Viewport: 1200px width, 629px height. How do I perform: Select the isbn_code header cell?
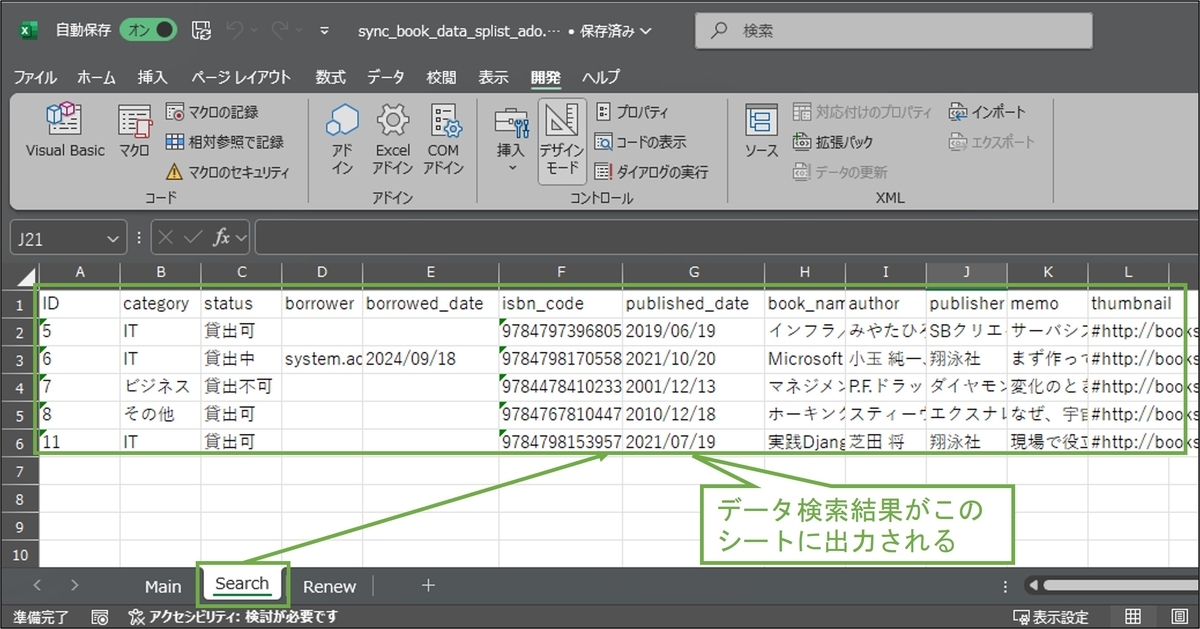[x=560, y=303]
